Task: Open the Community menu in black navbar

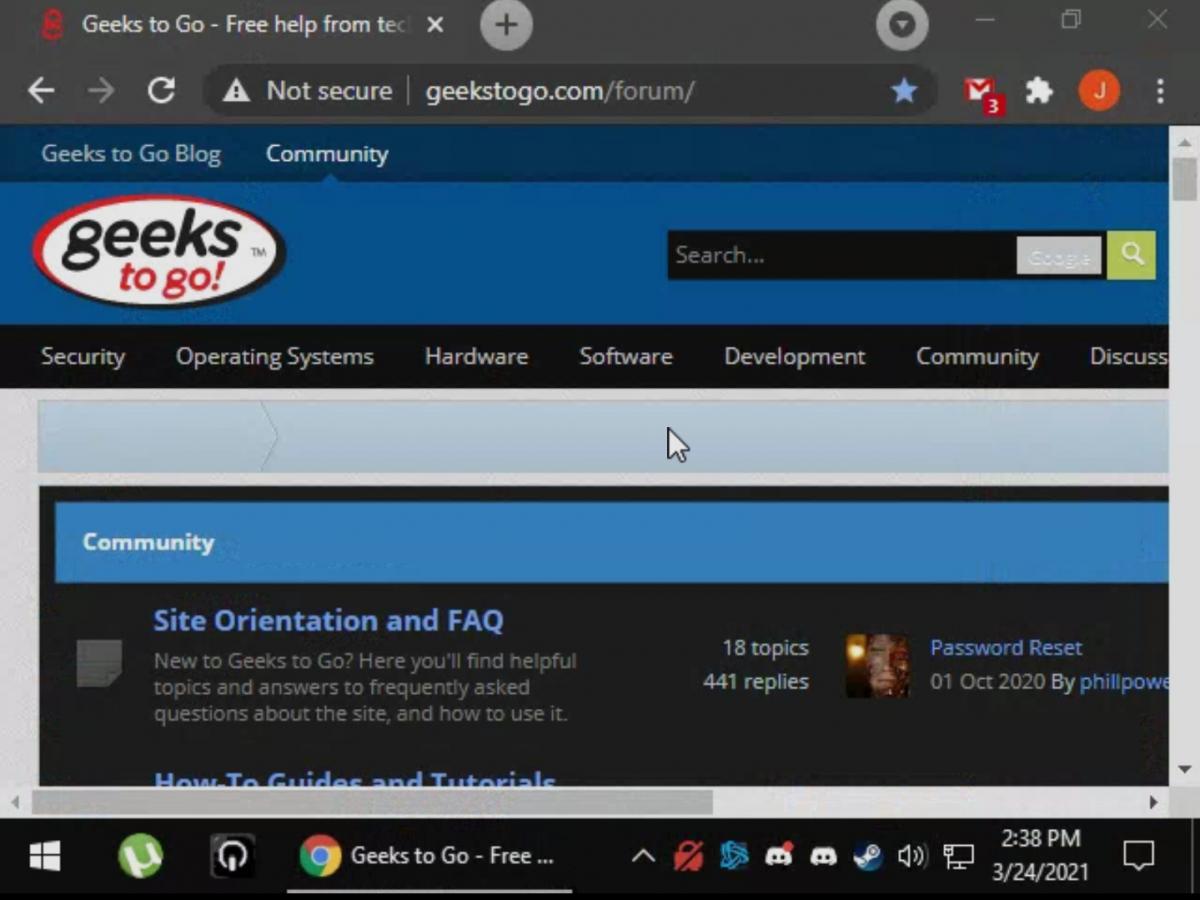Action: point(977,357)
